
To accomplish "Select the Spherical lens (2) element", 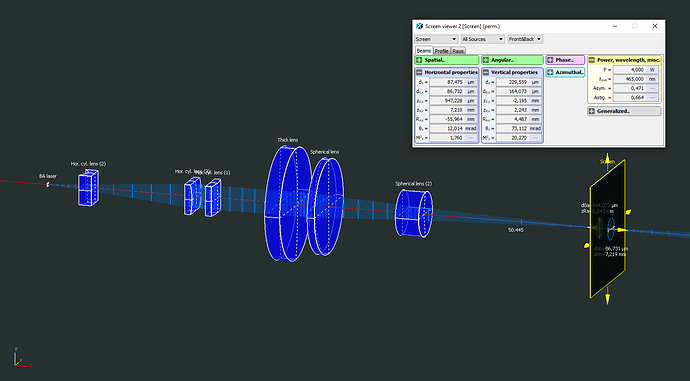I will 414,213.
